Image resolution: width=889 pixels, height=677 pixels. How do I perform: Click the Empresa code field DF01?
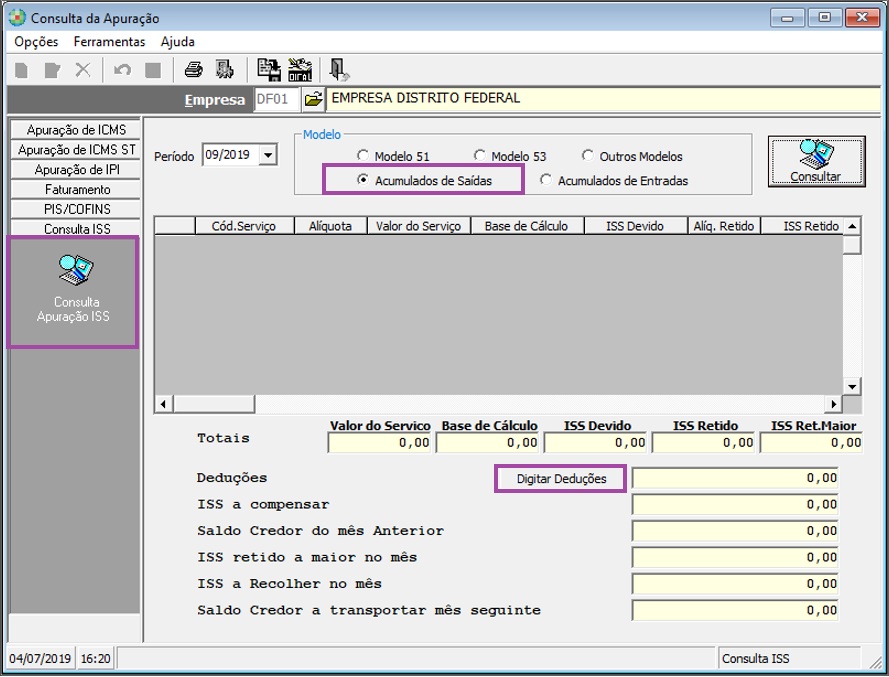pos(276,99)
